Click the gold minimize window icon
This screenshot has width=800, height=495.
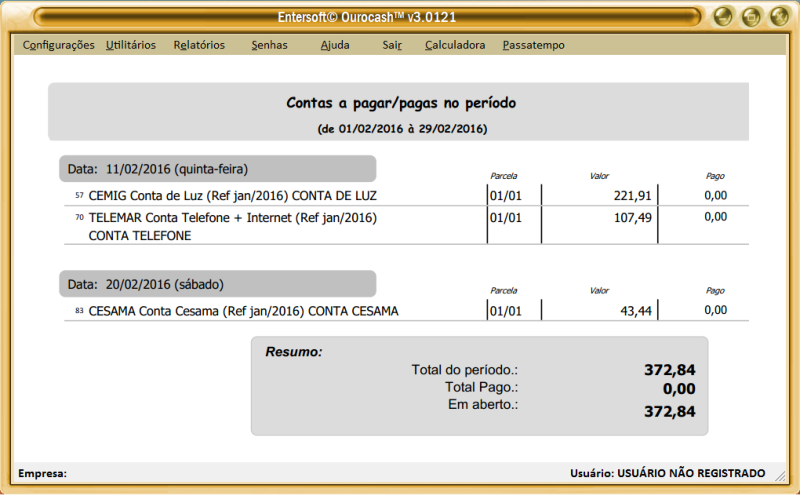click(723, 16)
